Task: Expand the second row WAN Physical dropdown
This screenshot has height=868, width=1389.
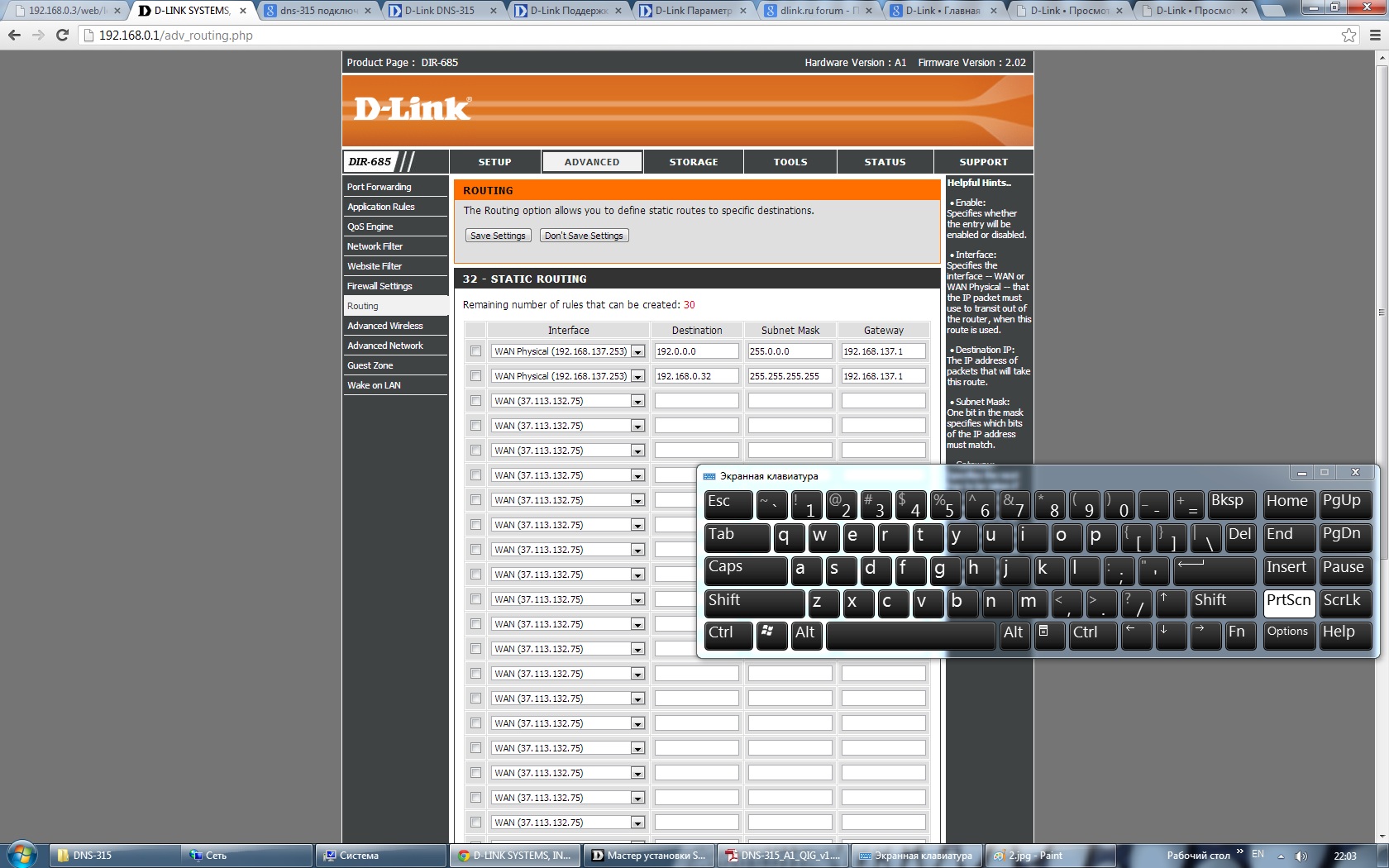Action: pyautogui.click(x=637, y=376)
